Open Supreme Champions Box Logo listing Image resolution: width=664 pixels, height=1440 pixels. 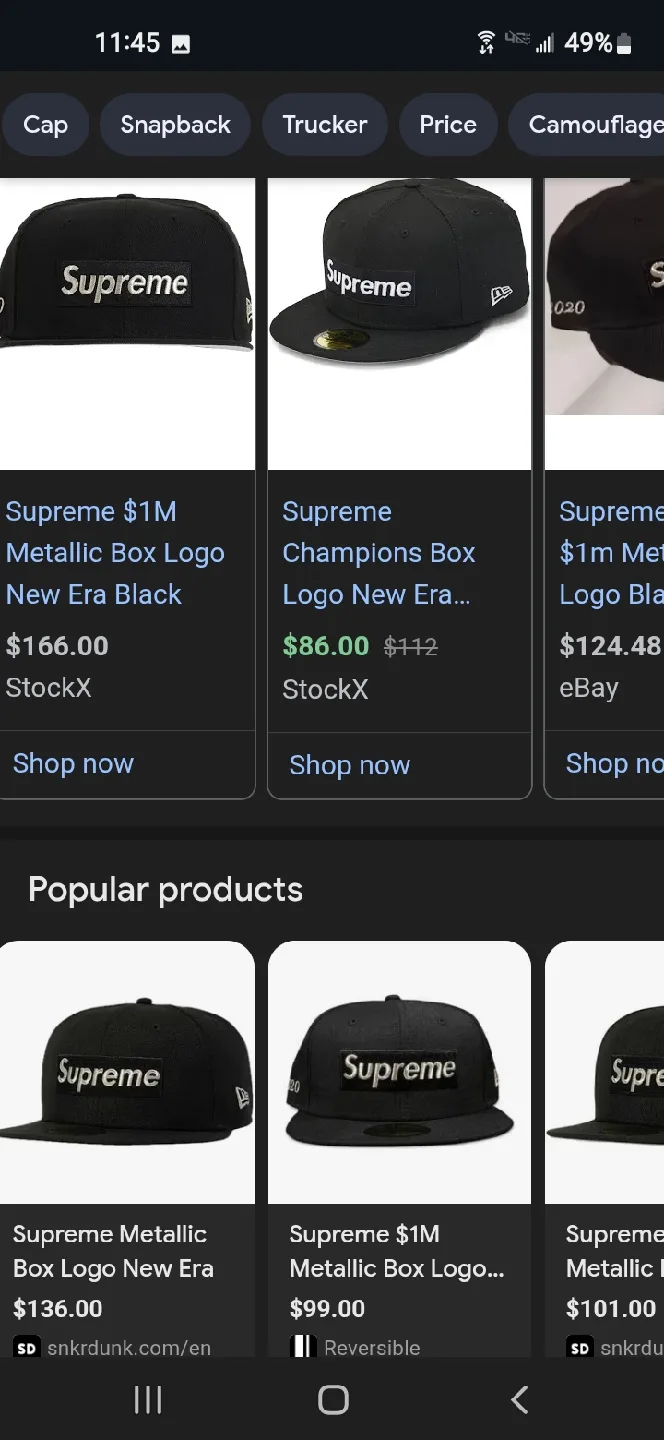click(379, 553)
